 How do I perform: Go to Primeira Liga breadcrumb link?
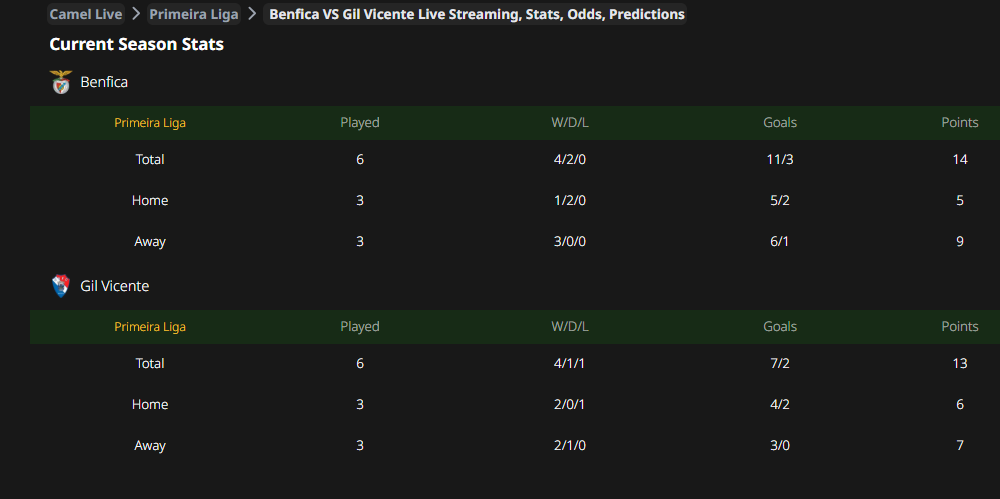(x=194, y=14)
